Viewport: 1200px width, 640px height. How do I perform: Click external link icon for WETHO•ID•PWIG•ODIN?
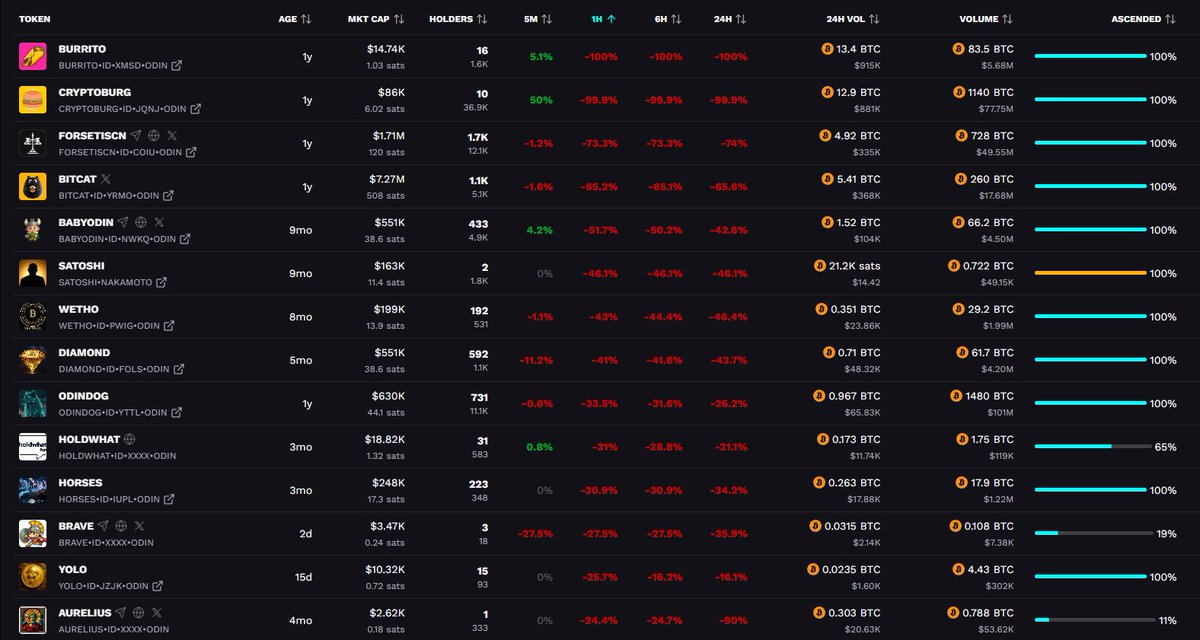(169, 326)
